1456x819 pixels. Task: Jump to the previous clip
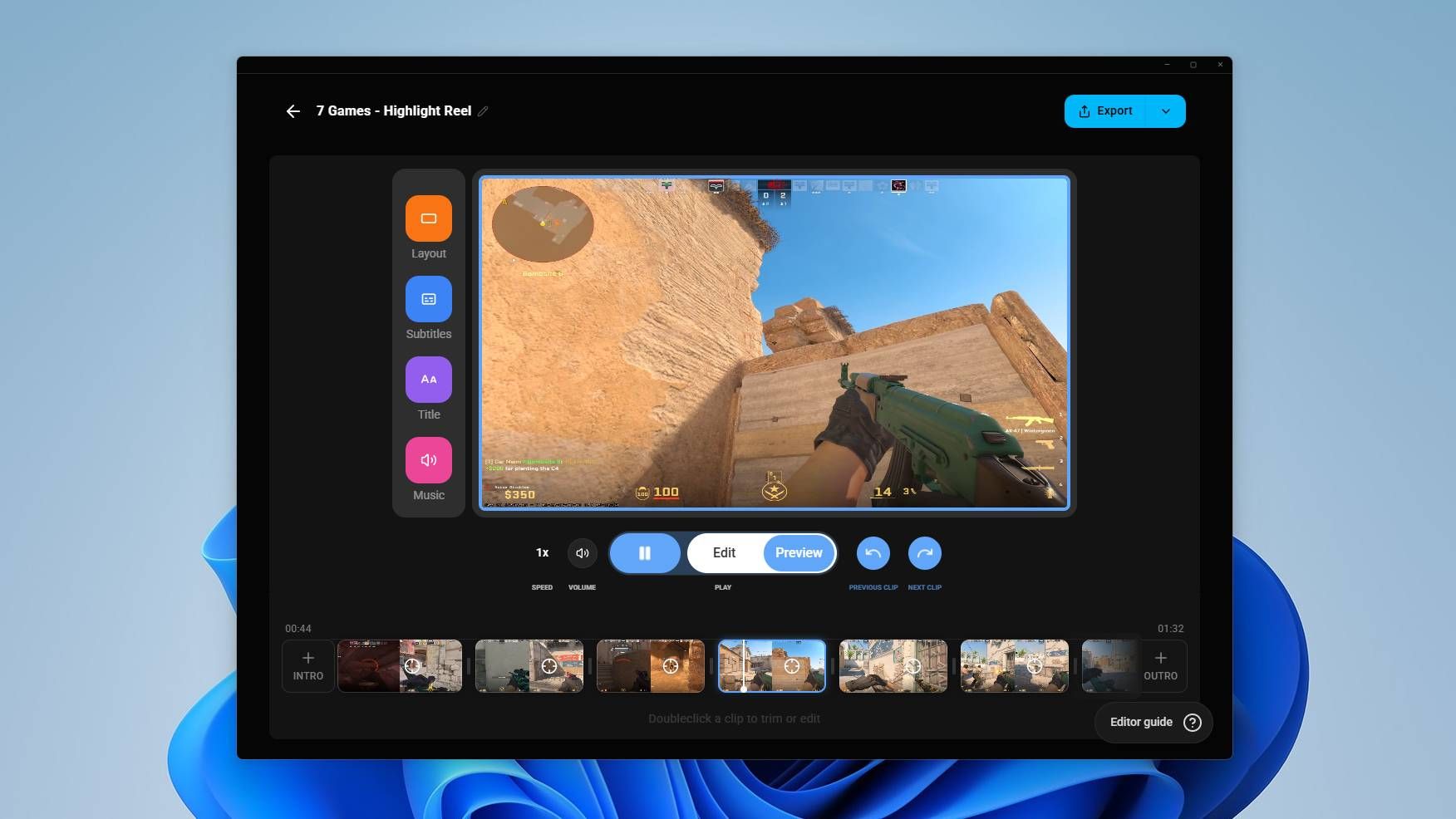873,553
